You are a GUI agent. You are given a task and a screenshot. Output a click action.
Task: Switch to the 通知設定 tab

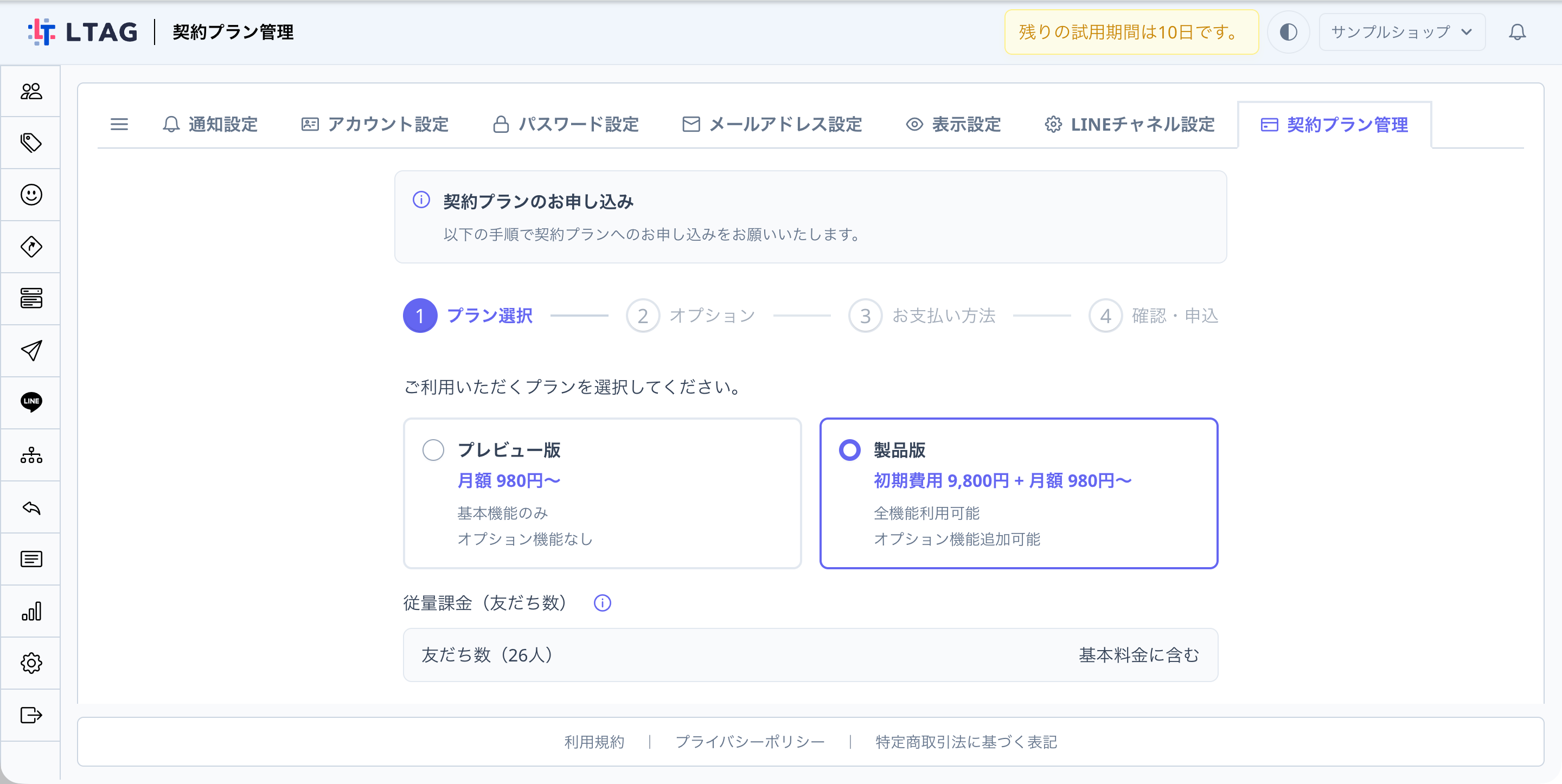210,124
